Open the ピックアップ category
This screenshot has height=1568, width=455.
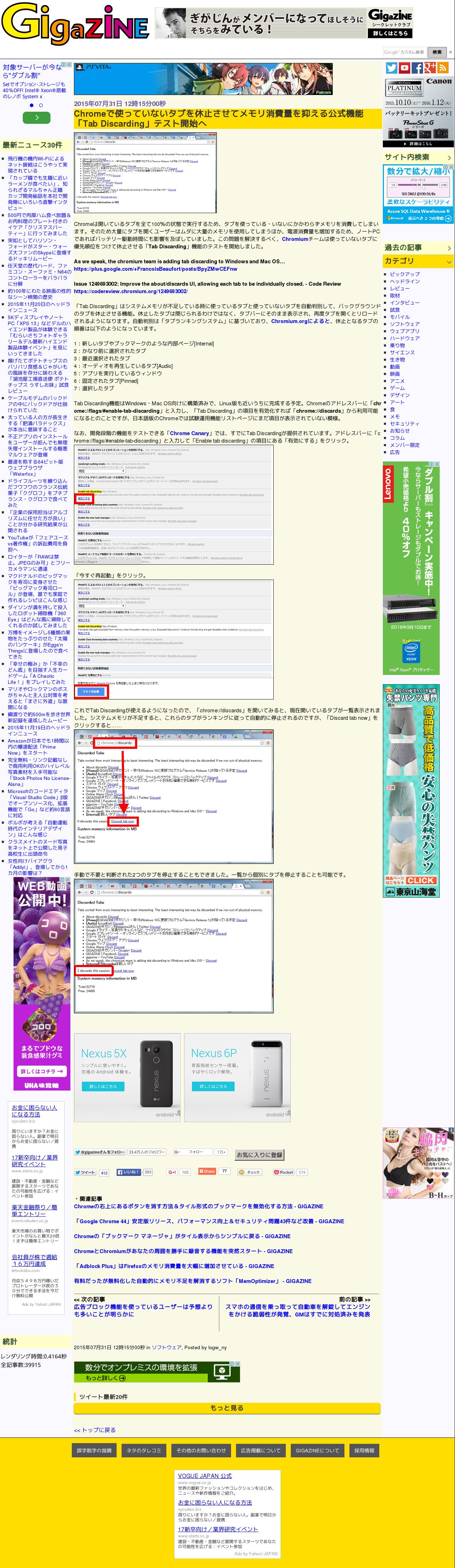[405, 275]
